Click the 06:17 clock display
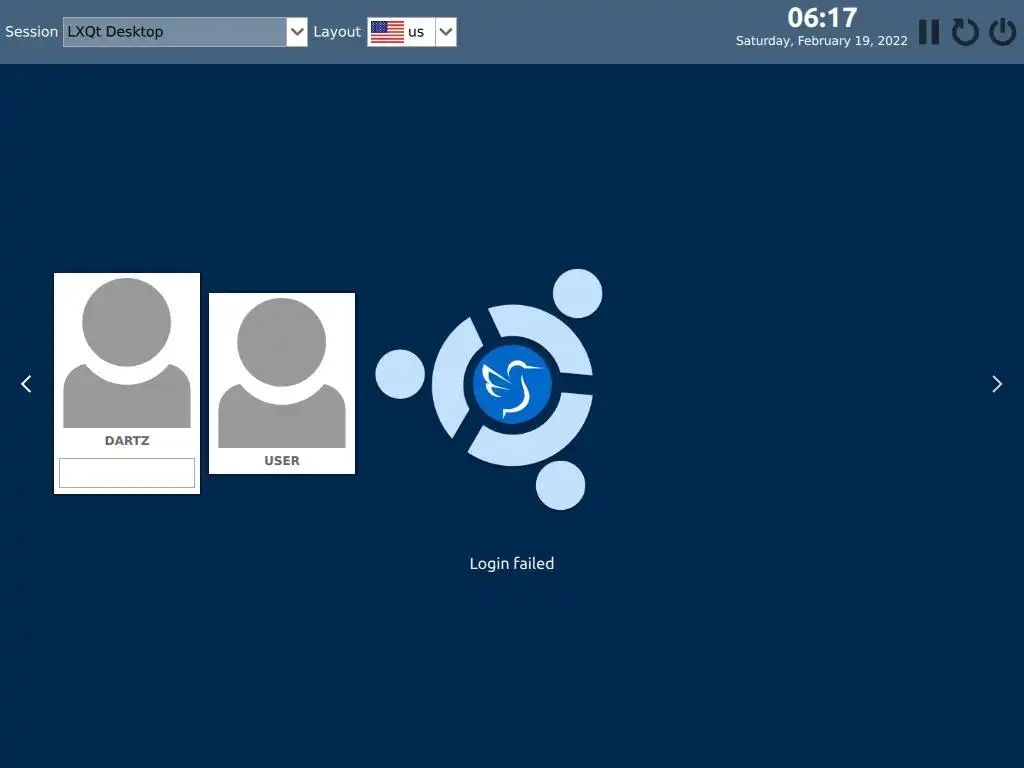 tap(822, 18)
